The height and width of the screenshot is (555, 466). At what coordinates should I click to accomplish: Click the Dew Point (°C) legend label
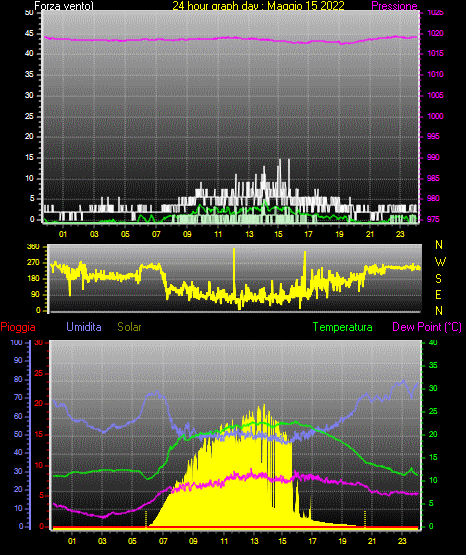(427, 327)
